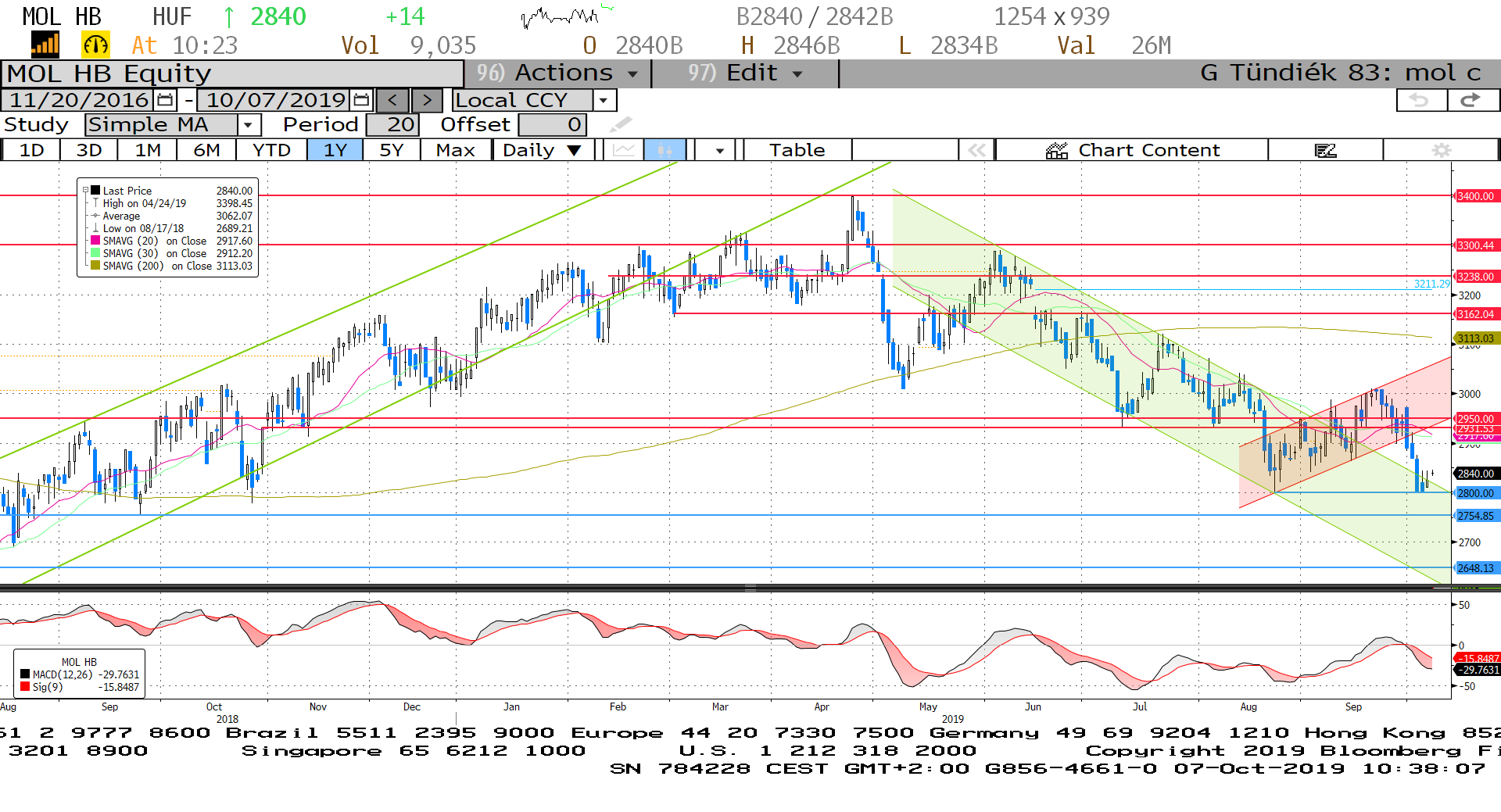Click the Sig(9) red legend swatch
Image resolution: width=1501 pixels, height=812 pixels.
25,687
